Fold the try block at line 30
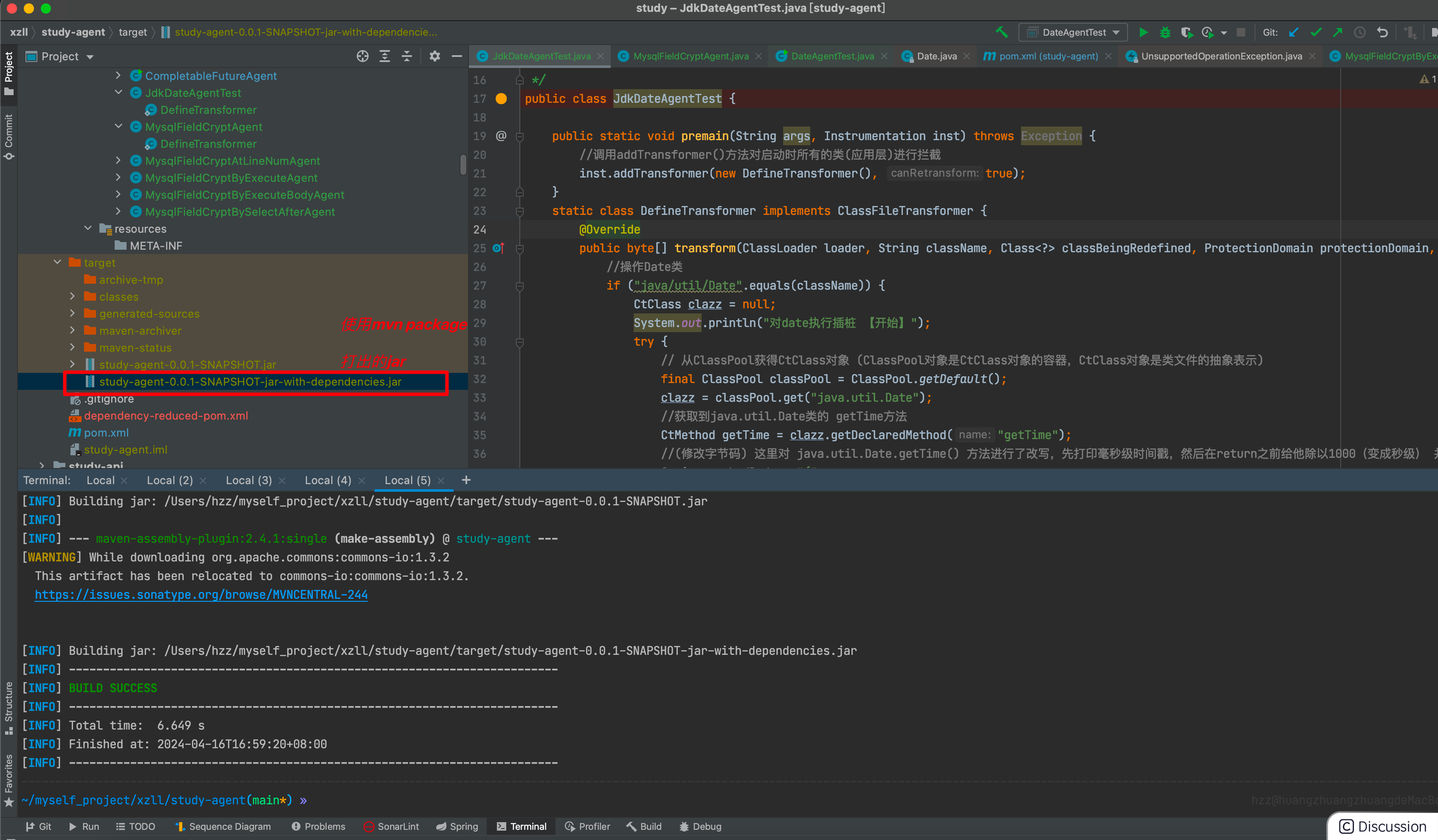Image resolution: width=1438 pixels, height=840 pixels. [520, 342]
